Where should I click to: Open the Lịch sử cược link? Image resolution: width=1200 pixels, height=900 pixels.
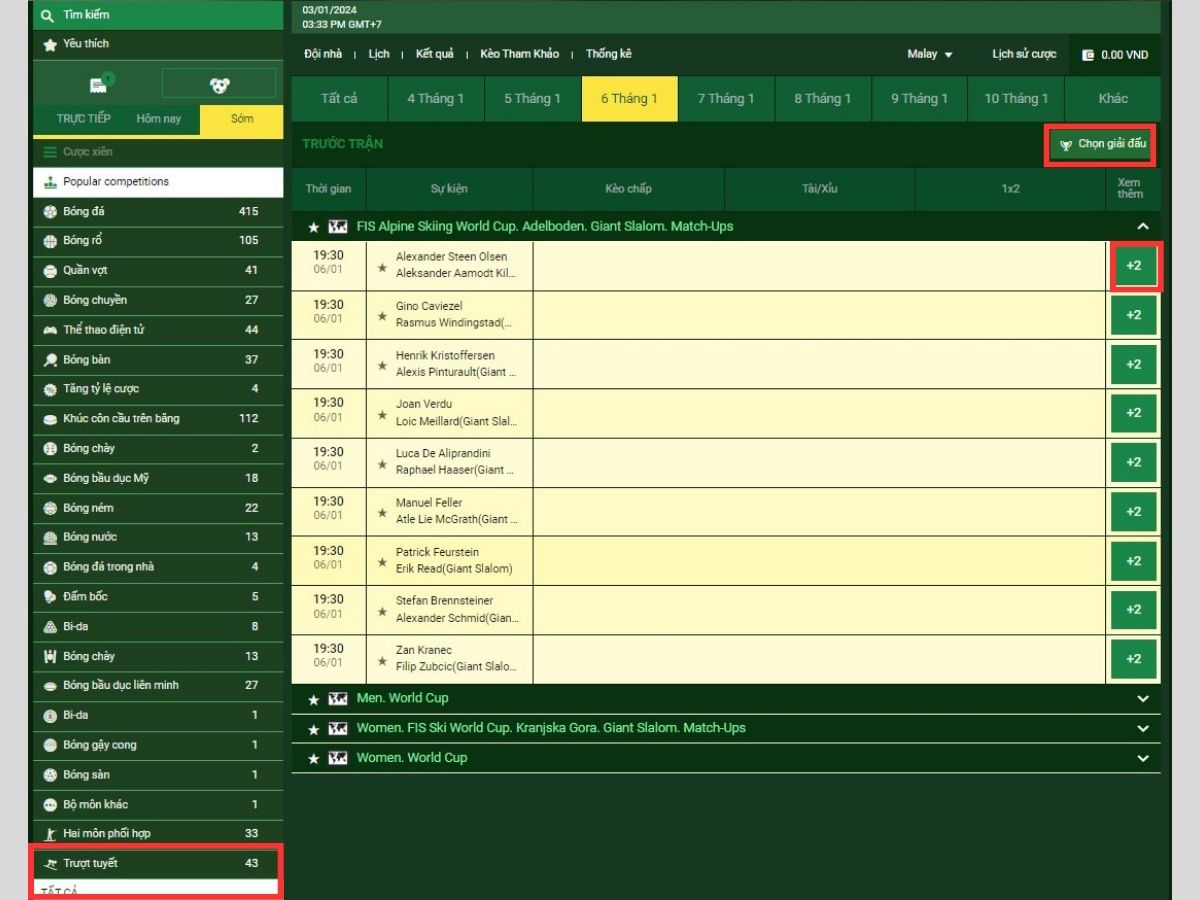pyautogui.click(x=1024, y=54)
